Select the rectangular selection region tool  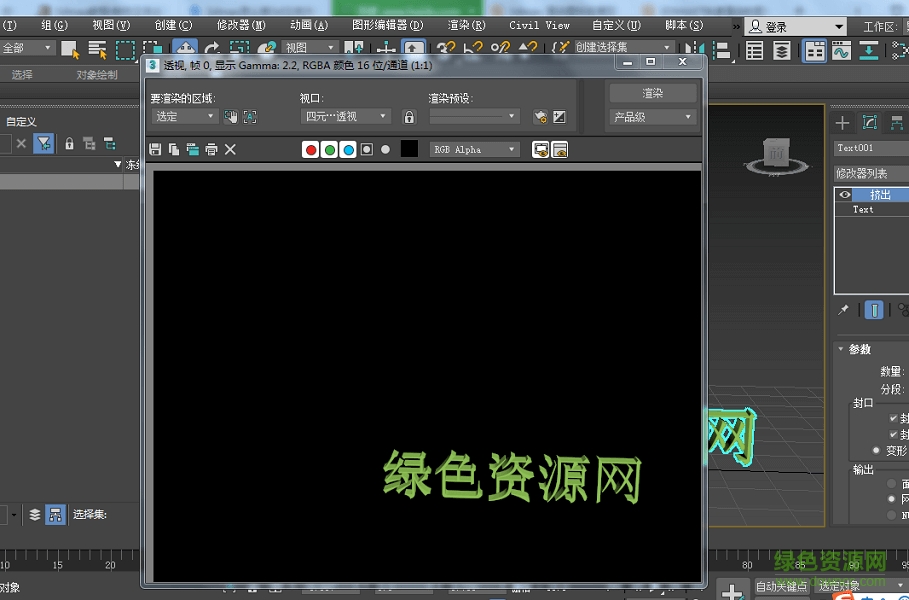pyautogui.click(x=126, y=48)
